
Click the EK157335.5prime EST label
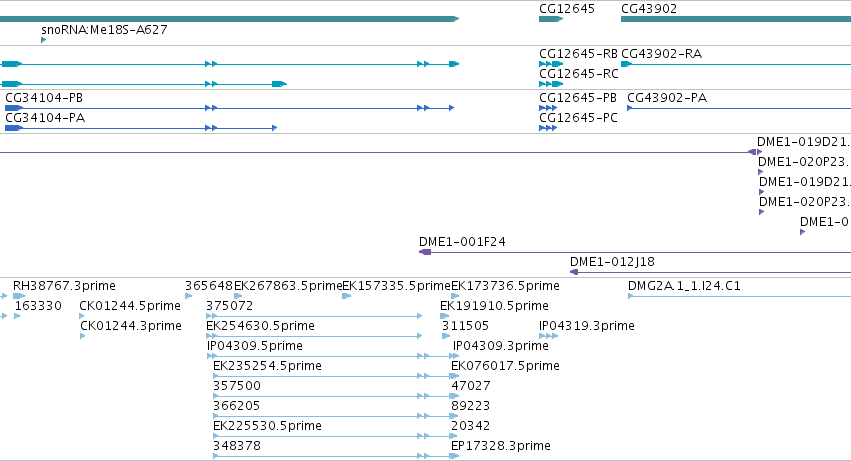[x=396, y=286]
